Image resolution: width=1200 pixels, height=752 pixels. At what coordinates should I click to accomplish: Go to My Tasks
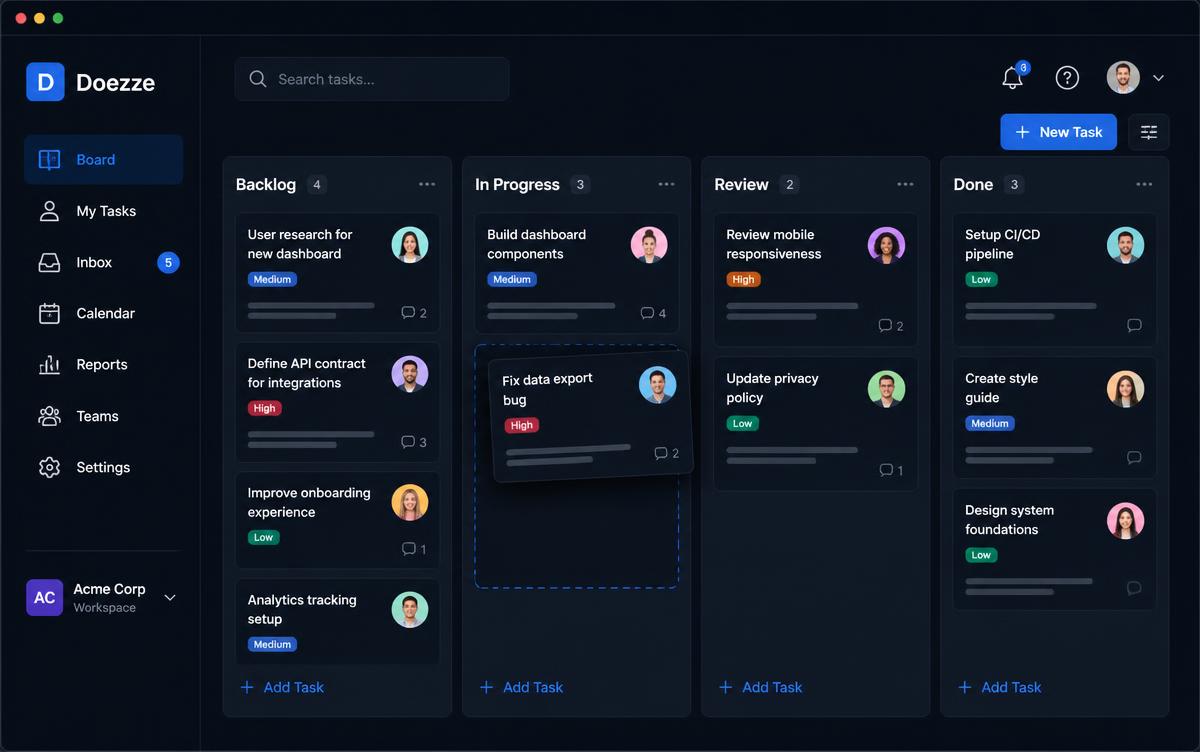tap(104, 211)
